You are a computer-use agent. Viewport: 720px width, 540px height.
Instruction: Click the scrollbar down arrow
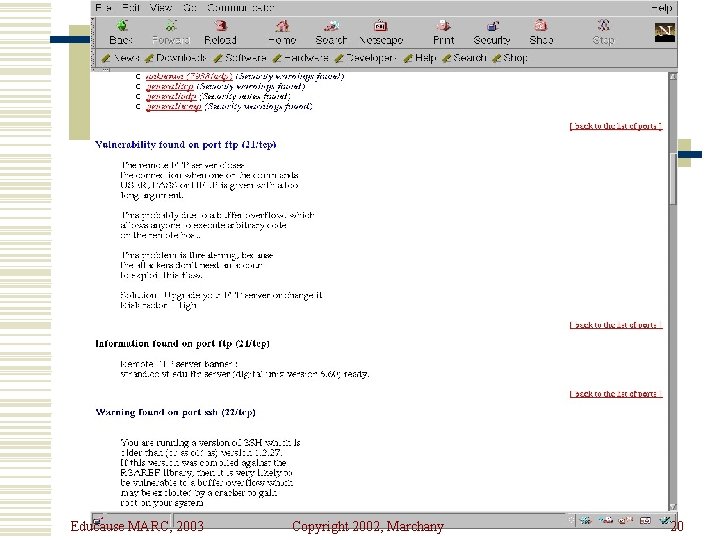[673, 507]
